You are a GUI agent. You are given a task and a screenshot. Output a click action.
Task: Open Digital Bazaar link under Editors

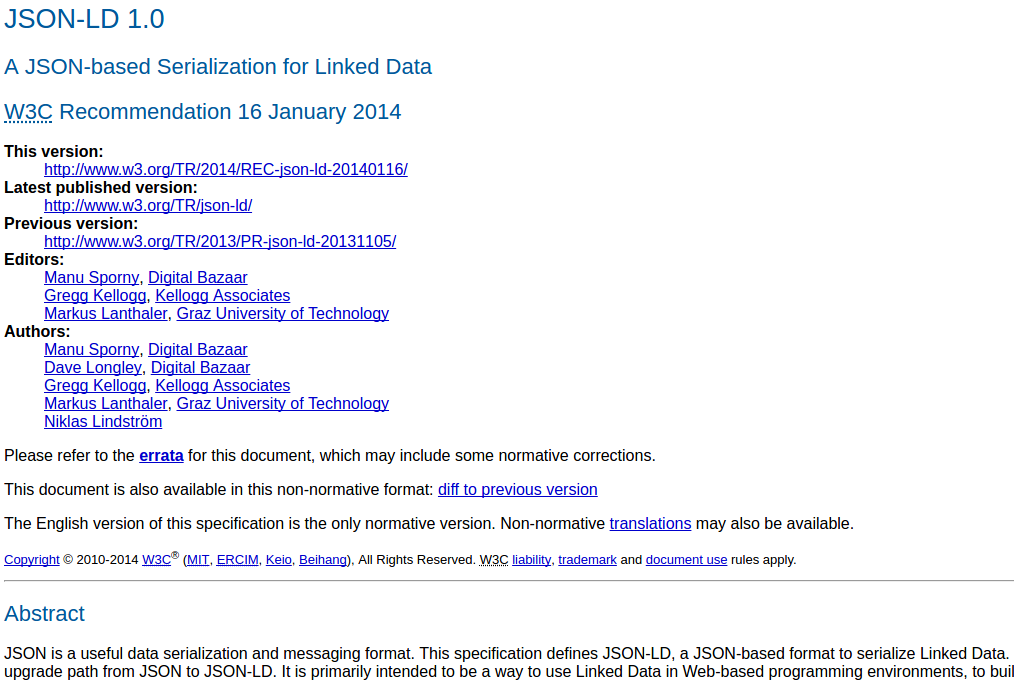(197, 277)
